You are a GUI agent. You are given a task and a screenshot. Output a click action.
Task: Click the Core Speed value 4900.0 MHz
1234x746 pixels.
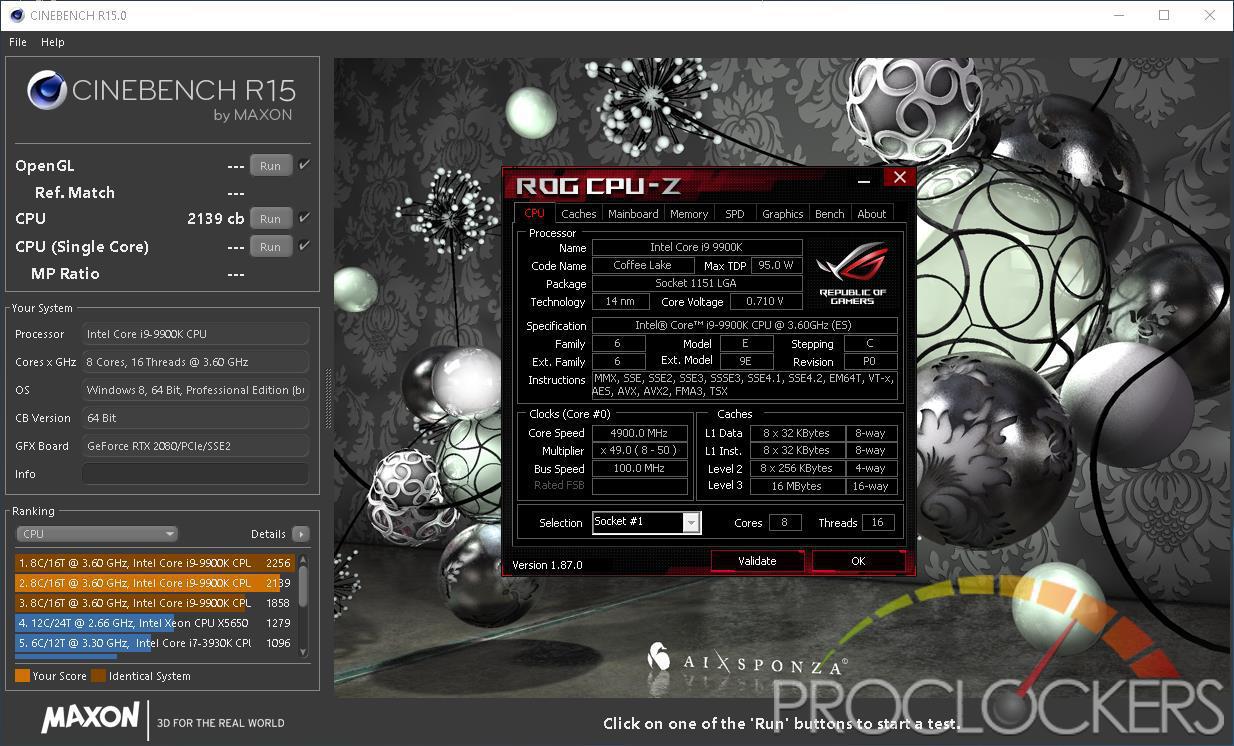(640, 433)
